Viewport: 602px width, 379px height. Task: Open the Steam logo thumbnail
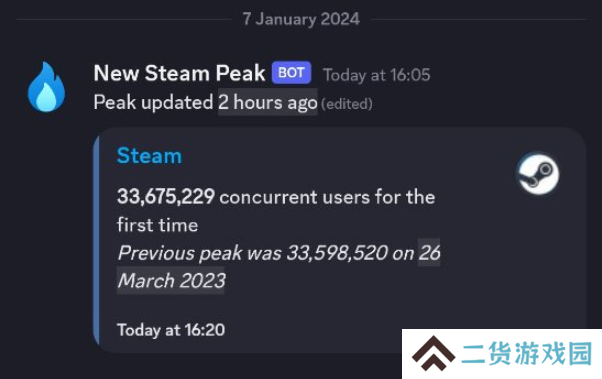click(538, 174)
